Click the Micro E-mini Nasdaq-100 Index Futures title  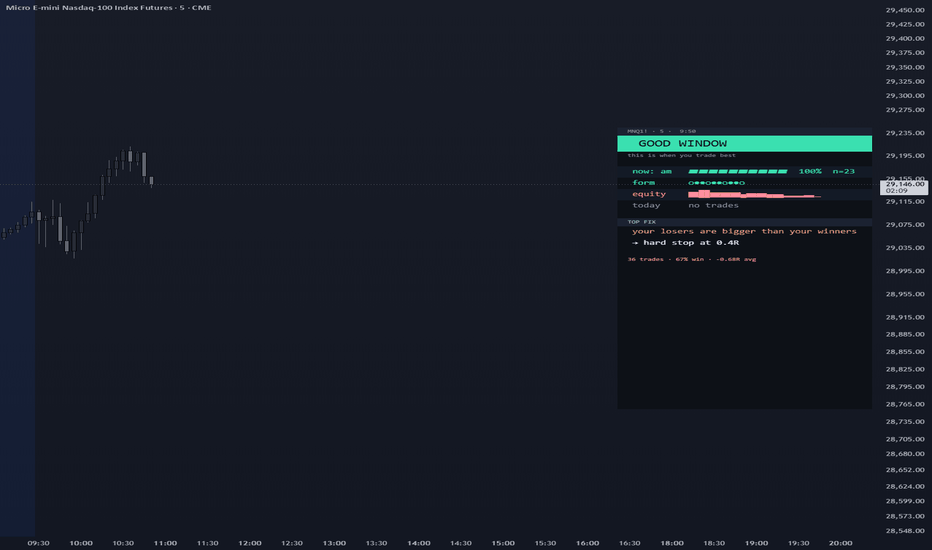(x=108, y=8)
